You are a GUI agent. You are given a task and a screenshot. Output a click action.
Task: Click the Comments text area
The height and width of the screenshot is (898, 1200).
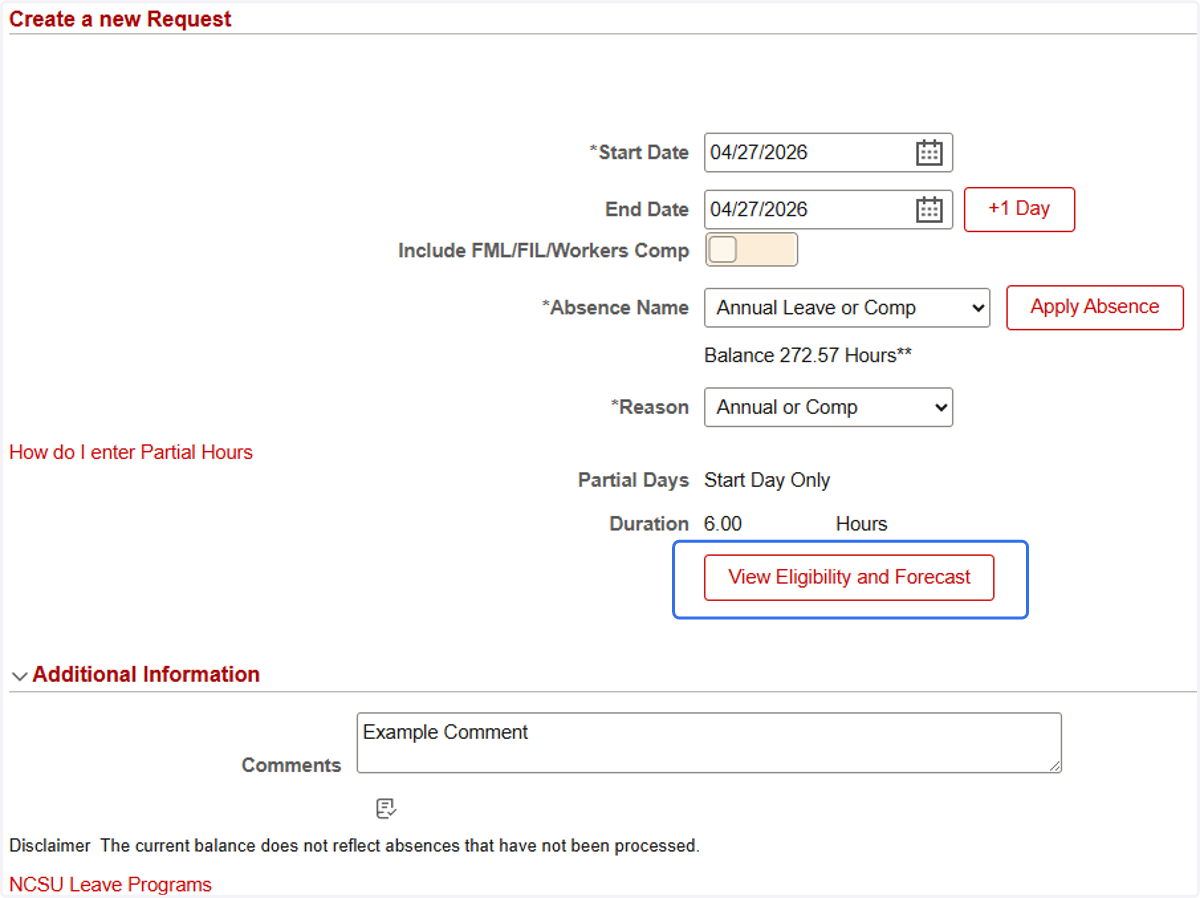709,743
